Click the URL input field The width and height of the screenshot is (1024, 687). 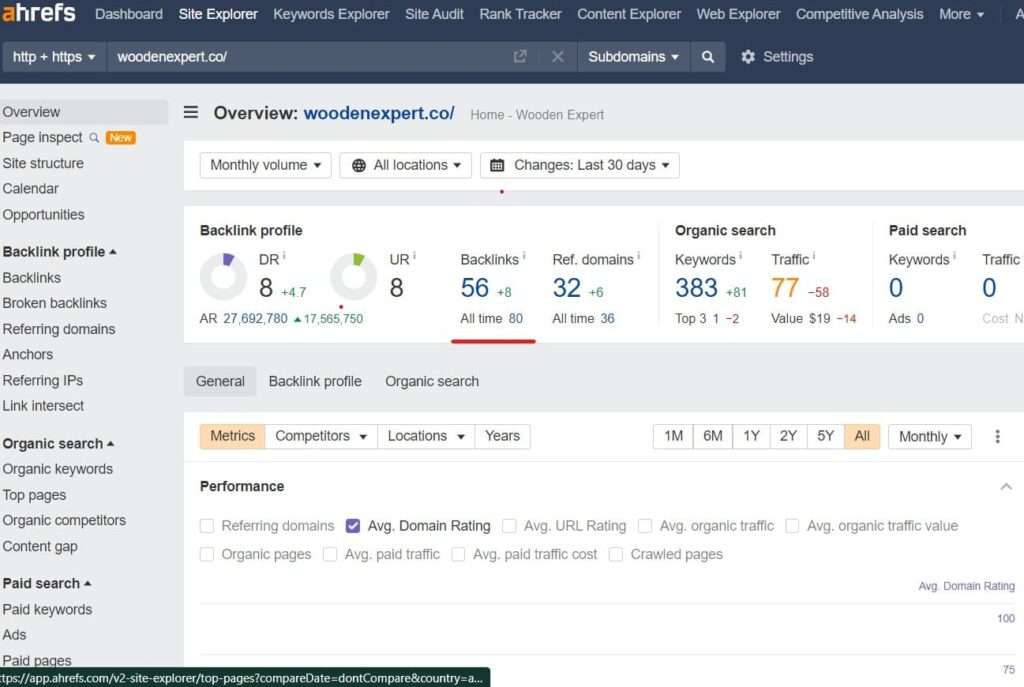[x=310, y=57]
